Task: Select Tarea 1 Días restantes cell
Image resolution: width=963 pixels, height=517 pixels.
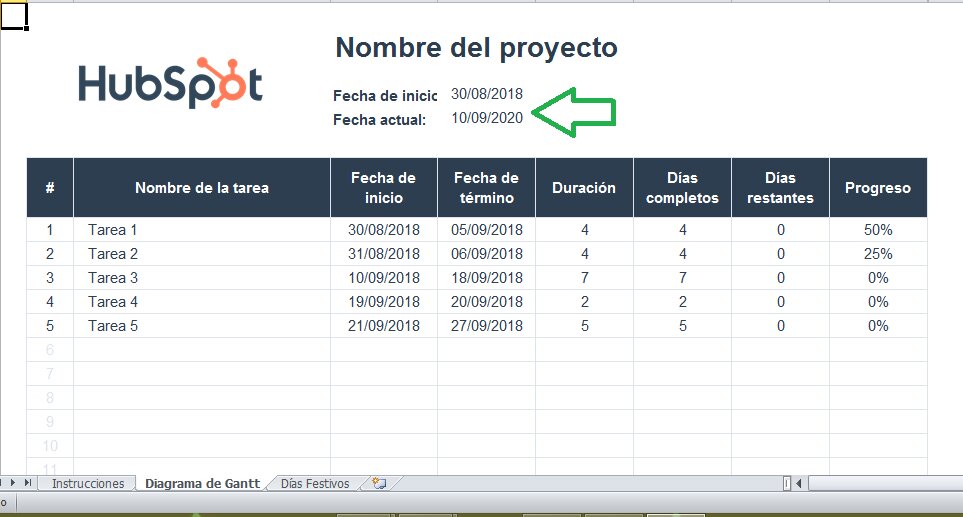Action: (780, 230)
